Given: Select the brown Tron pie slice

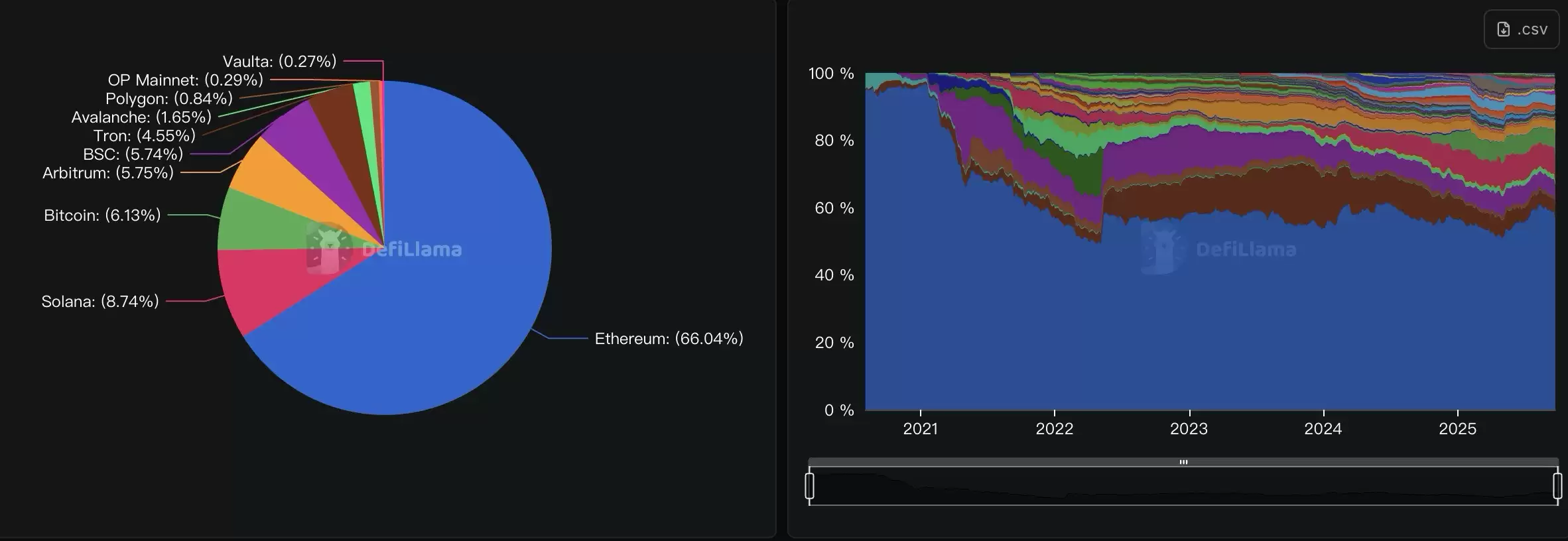Looking at the screenshot, I should 338,113.
